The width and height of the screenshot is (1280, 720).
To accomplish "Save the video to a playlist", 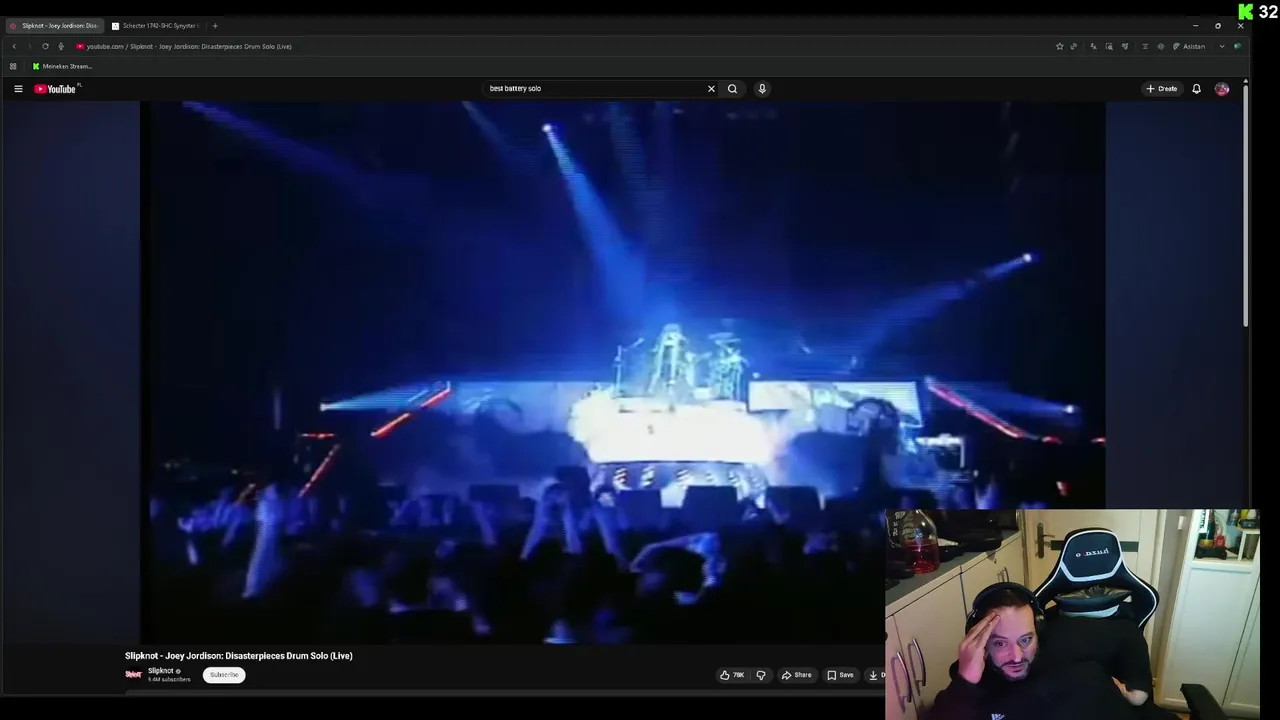I will [x=840, y=675].
